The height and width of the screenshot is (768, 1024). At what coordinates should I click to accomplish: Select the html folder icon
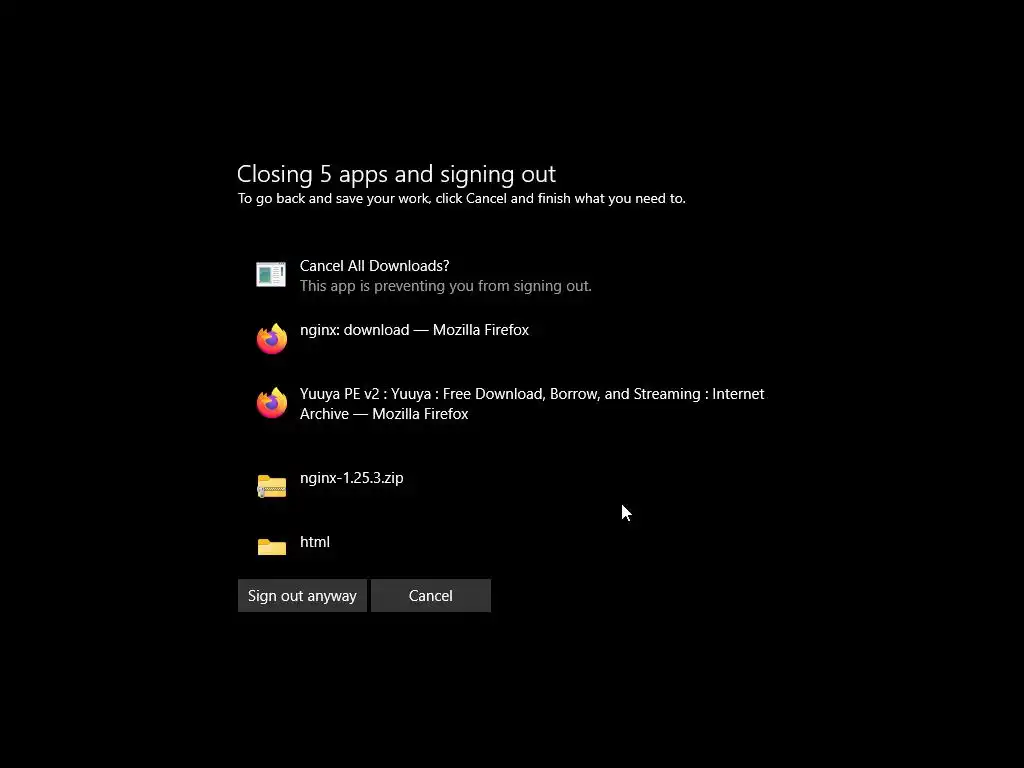click(x=272, y=547)
